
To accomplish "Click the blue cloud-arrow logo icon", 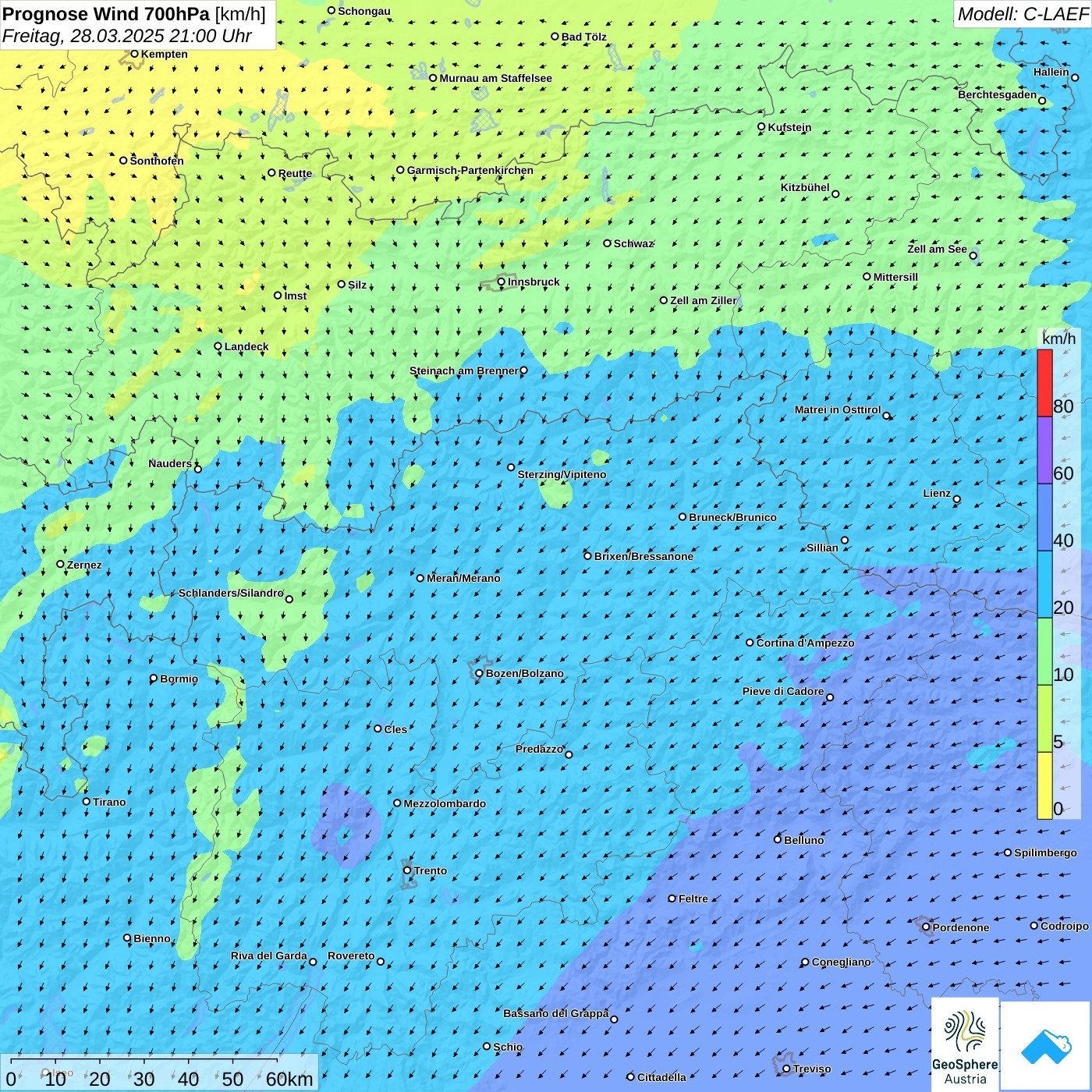I will click(x=1046, y=1046).
